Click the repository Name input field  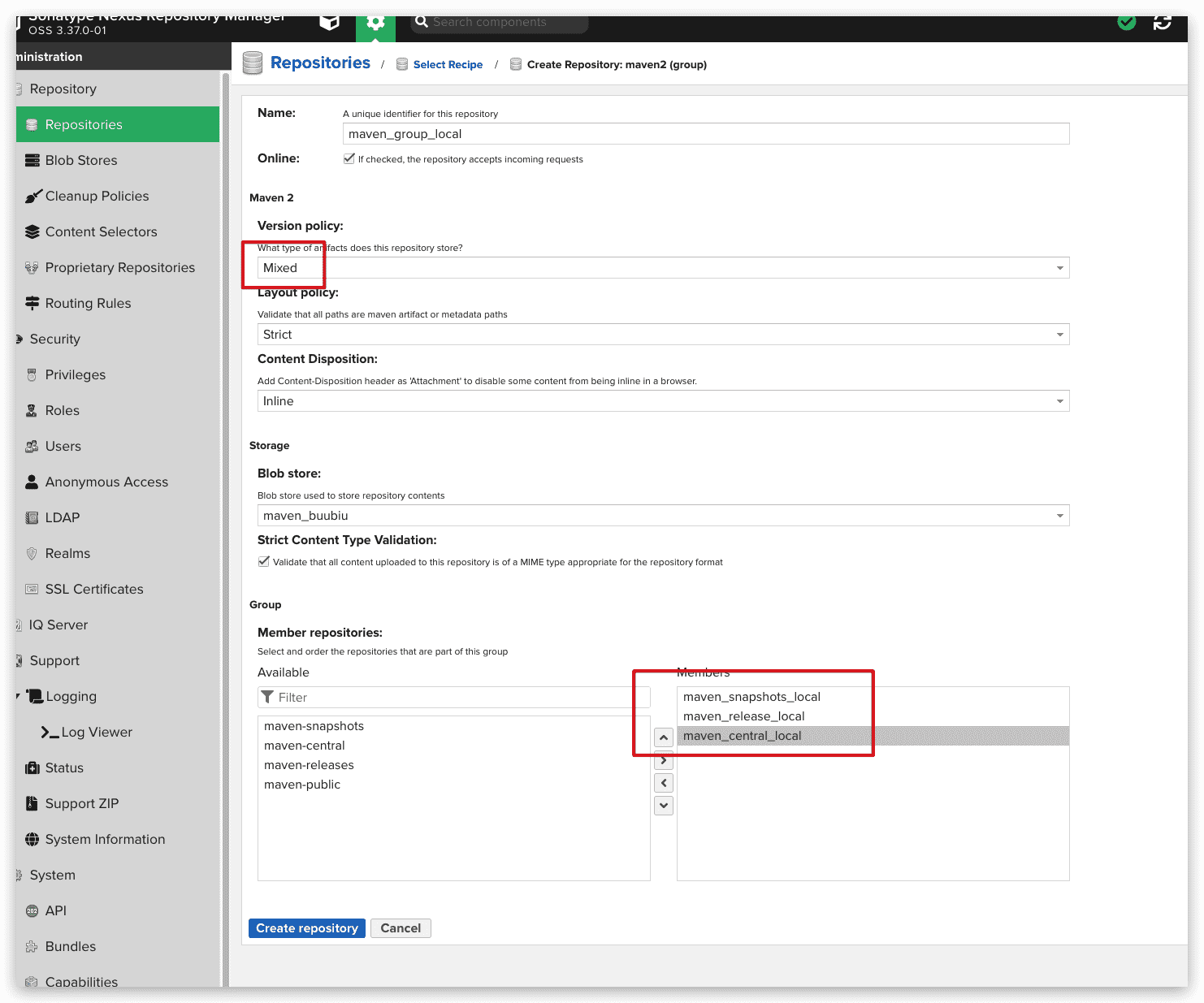pyautogui.click(x=705, y=134)
